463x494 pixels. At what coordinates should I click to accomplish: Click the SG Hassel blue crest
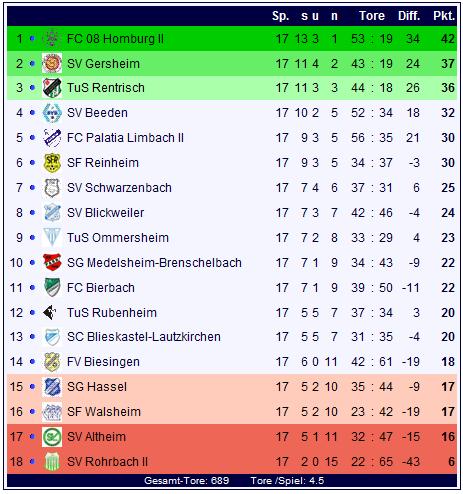pos(52,387)
